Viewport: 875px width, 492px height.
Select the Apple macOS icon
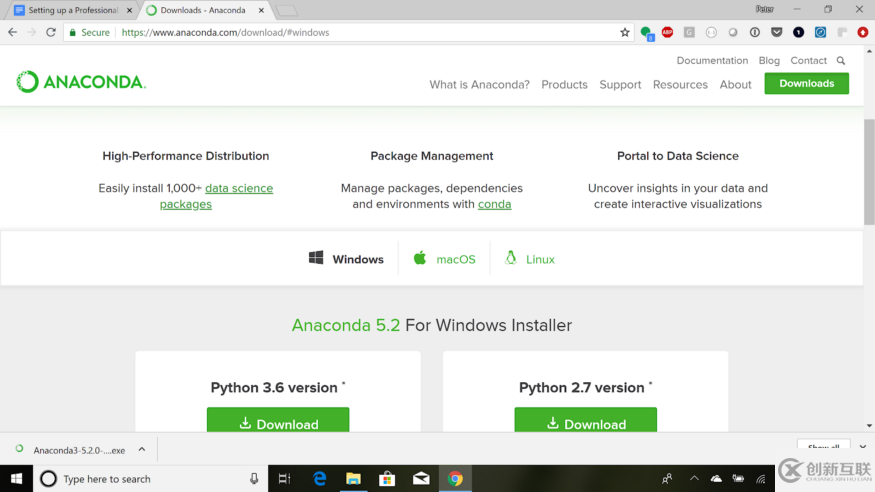pyautogui.click(x=420, y=258)
